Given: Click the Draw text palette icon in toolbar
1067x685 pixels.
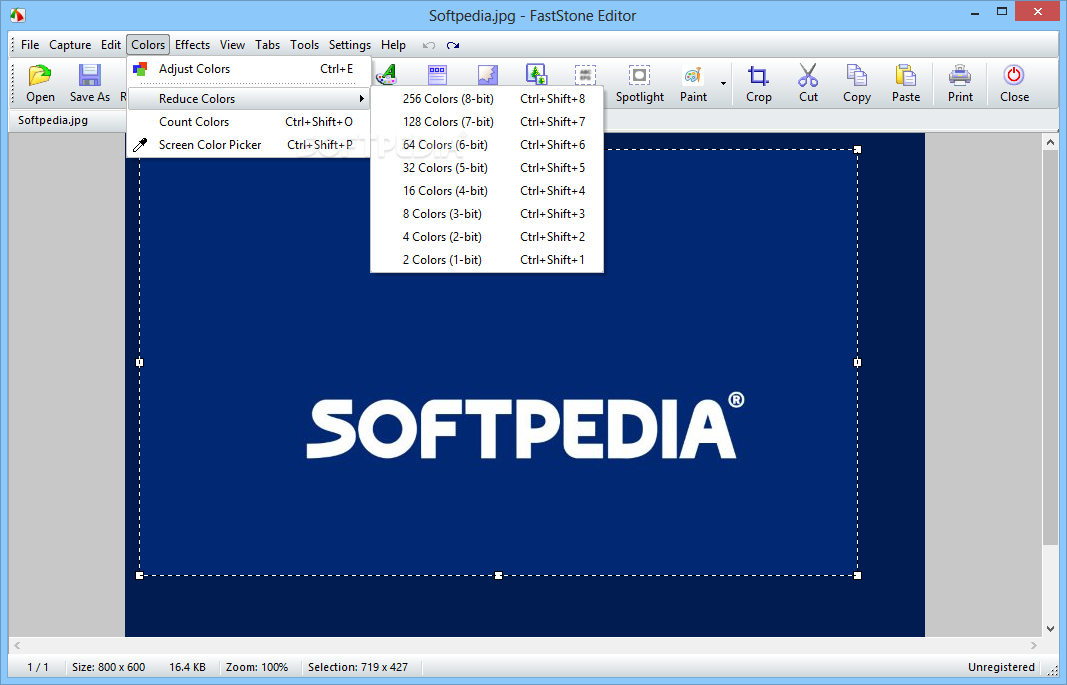Looking at the screenshot, I should pyautogui.click(x=387, y=74).
